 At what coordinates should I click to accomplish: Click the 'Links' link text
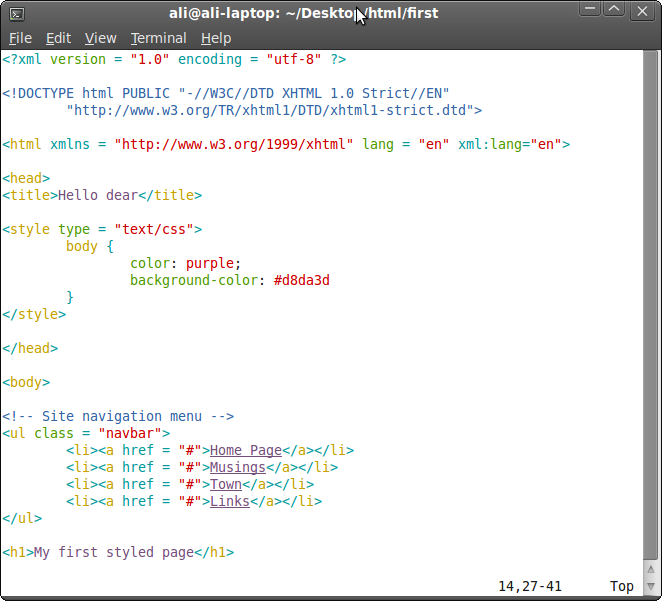[230, 501]
